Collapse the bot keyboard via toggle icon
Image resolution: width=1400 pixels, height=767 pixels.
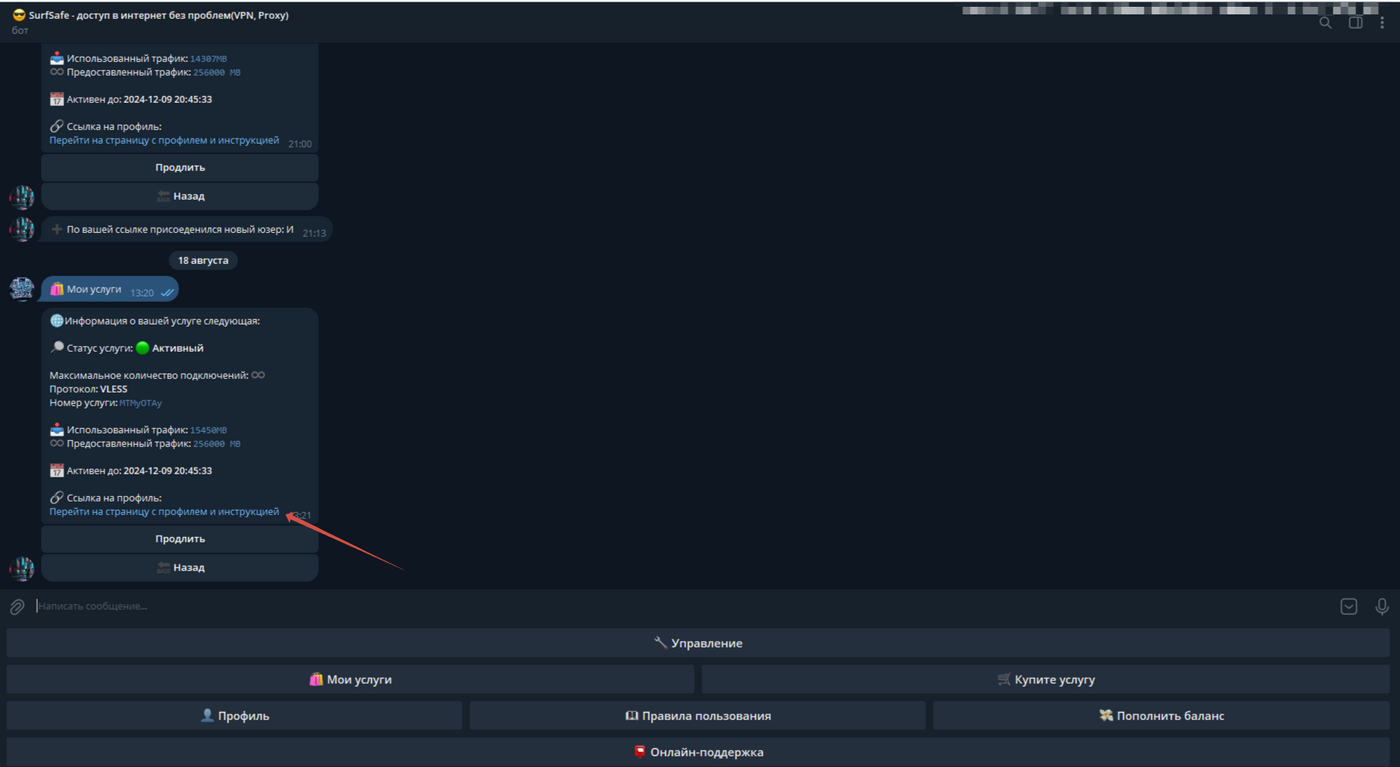1348,606
